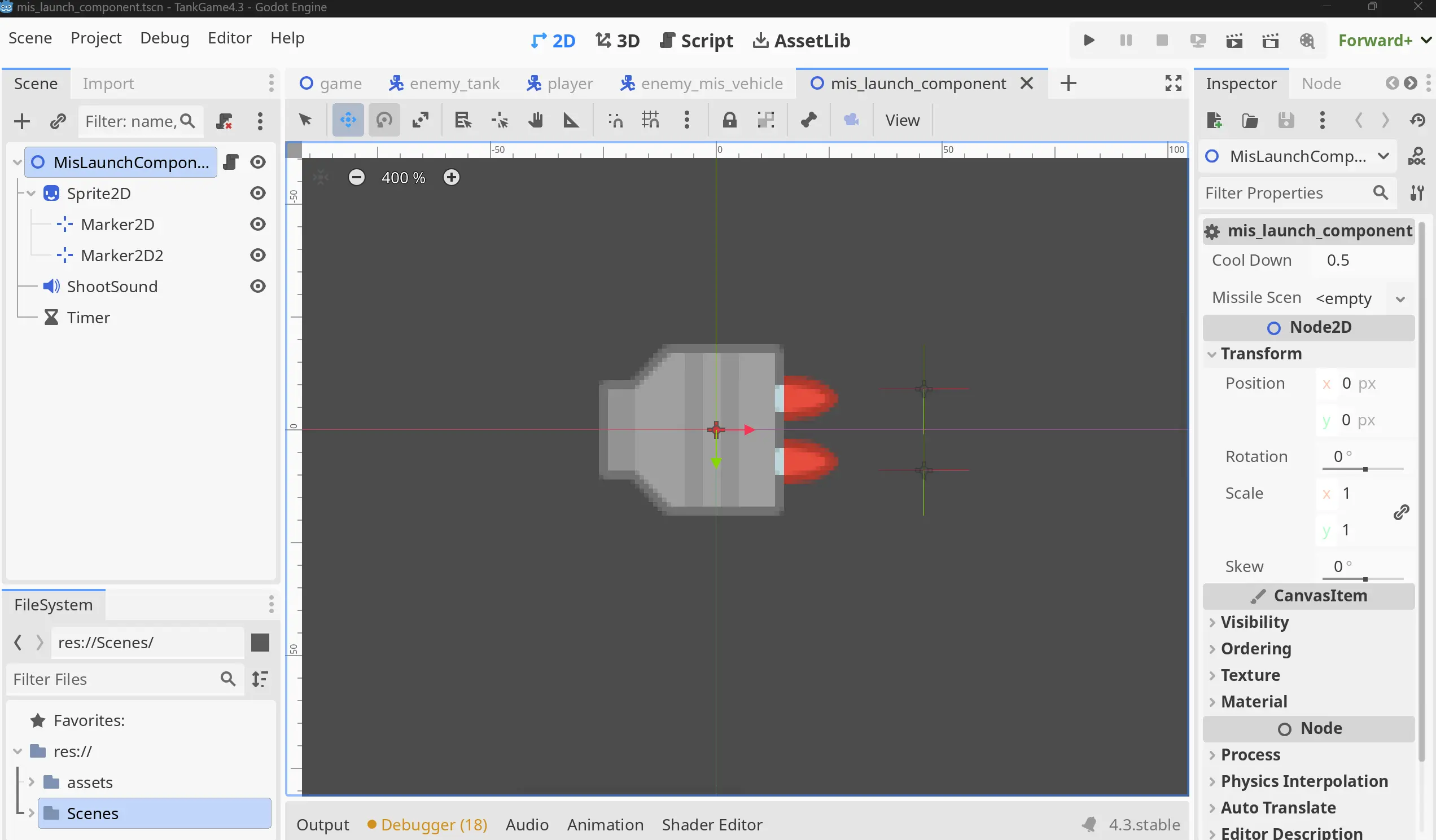Sort files in FileSystem panel
1436x840 pixels.
[x=260, y=679]
